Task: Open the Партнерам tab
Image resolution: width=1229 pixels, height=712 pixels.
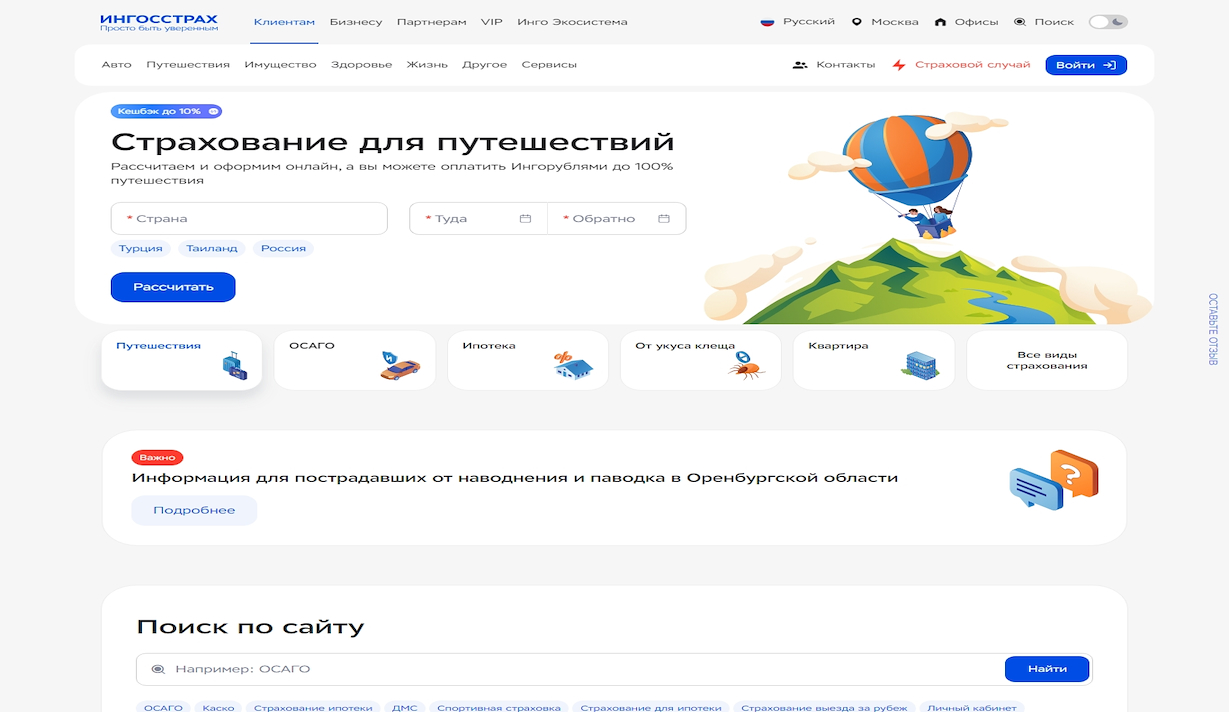Action: pyautogui.click(x=431, y=22)
